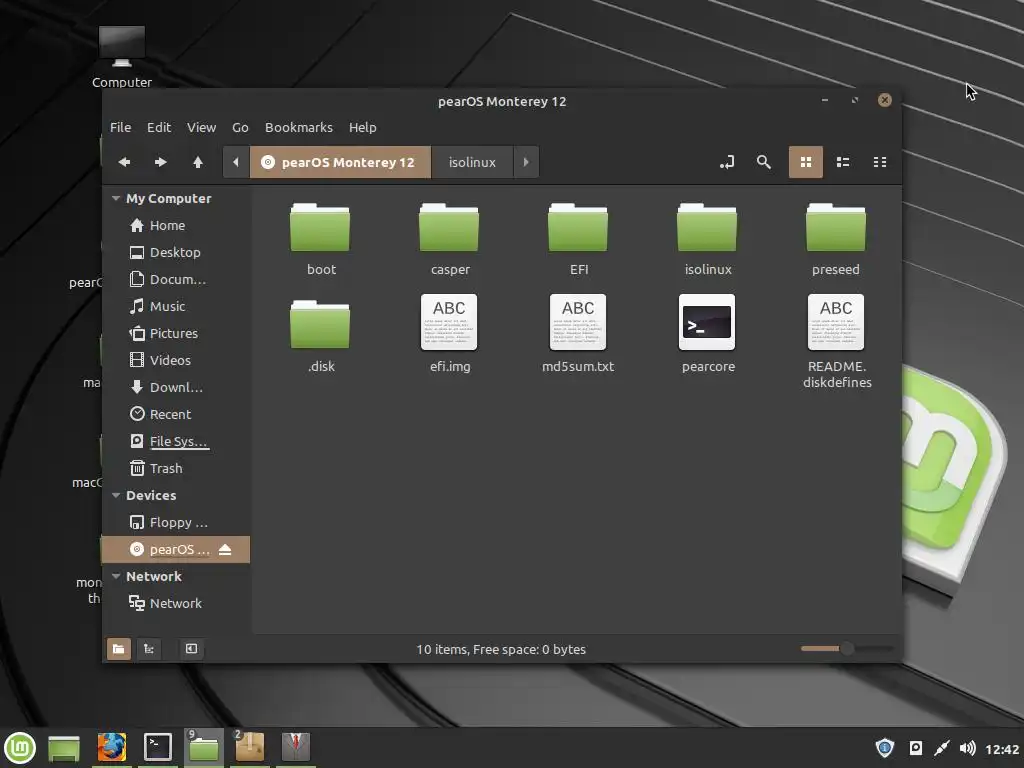This screenshot has height=768, width=1024.
Task: Open the Edit menu
Action: click(x=159, y=127)
